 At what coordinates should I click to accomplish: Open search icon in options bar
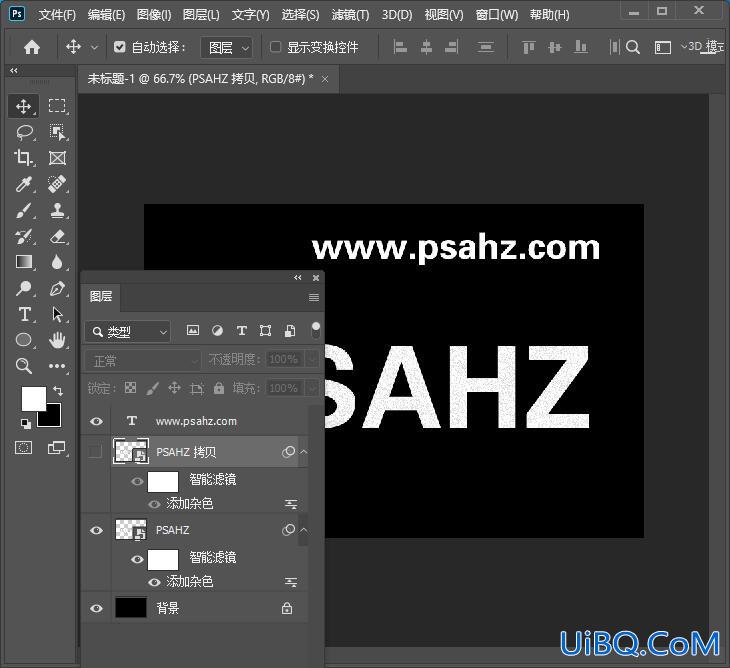pos(633,47)
